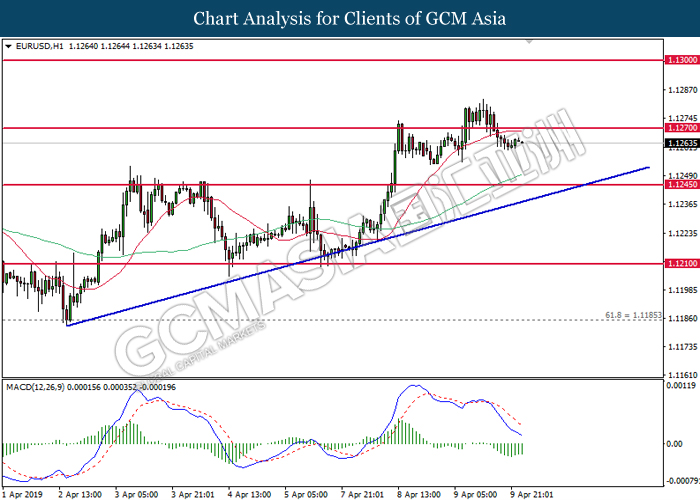Select the red horizontal line at 1.13000
700x500 pixels.
(333, 60)
